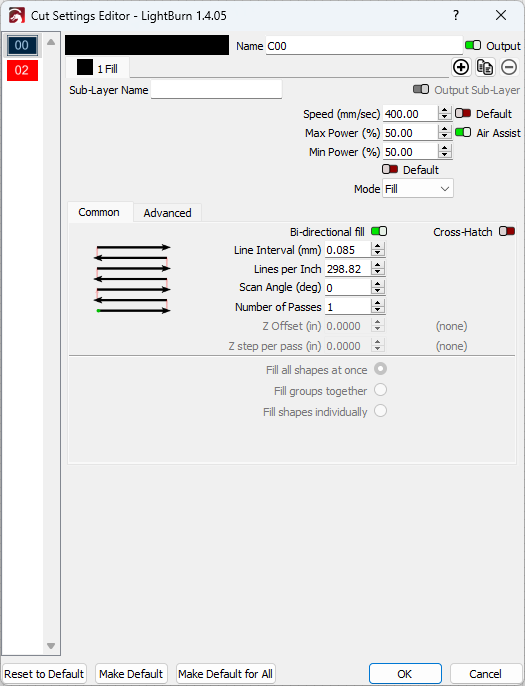This screenshot has height=686, width=525.
Task: Click the LightBurn logo in title bar
Action: click(x=17, y=16)
